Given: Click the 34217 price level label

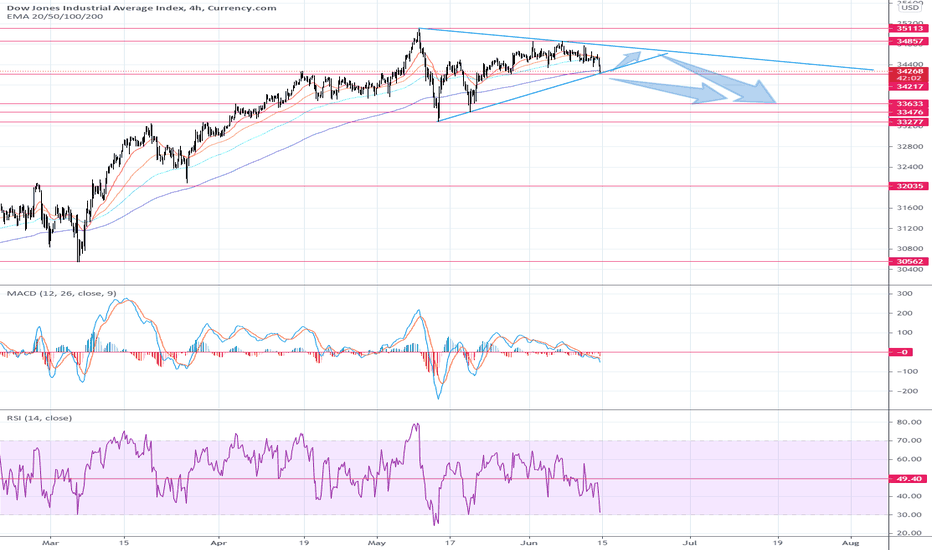Looking at the screenshot, I should [x=908, y=87].
